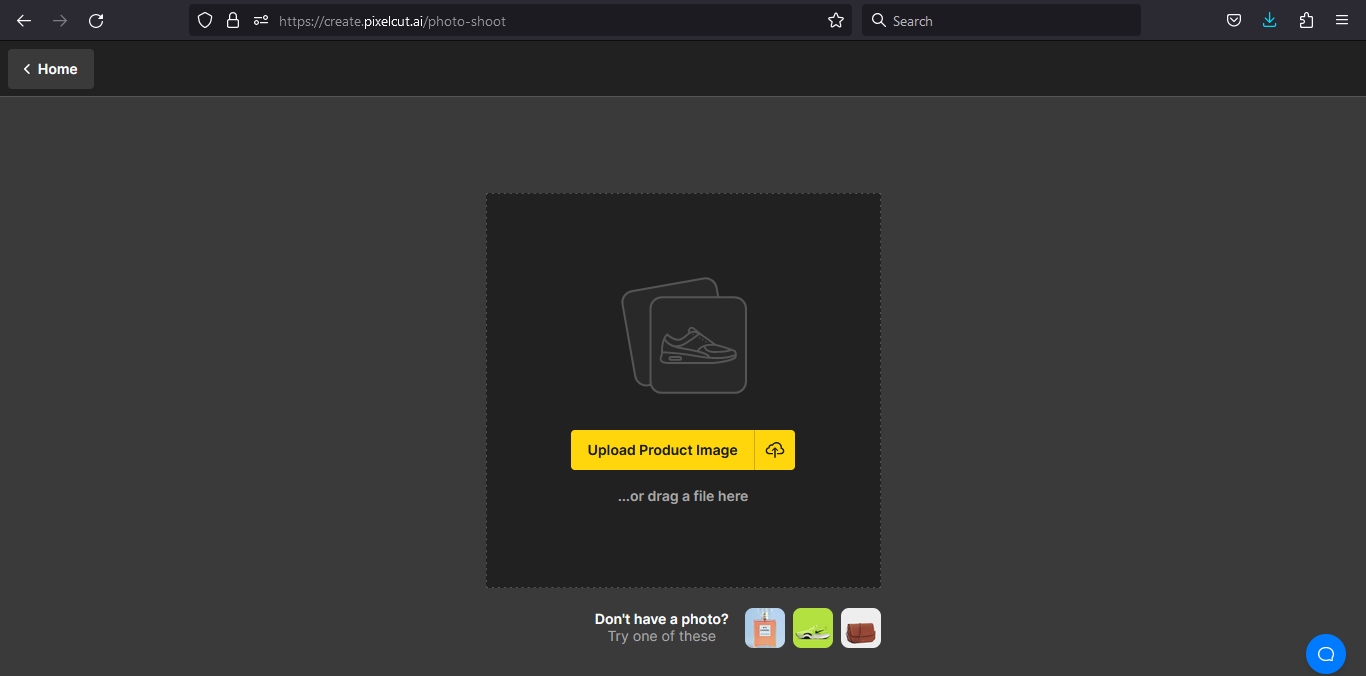1366x676 pixels.
Task: Navigate back using the Home button
Action: tap(50, 68)
